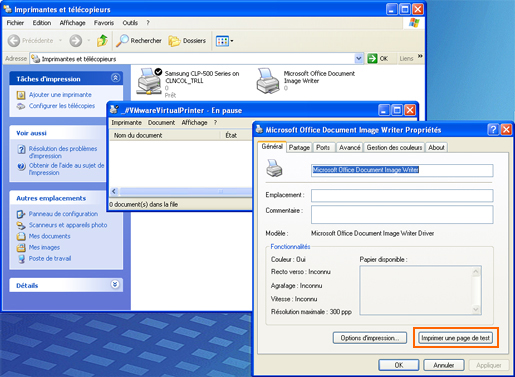The image size is (515, 377).
Task: Click Options d'impression button
Action: (x=370, y=338)
